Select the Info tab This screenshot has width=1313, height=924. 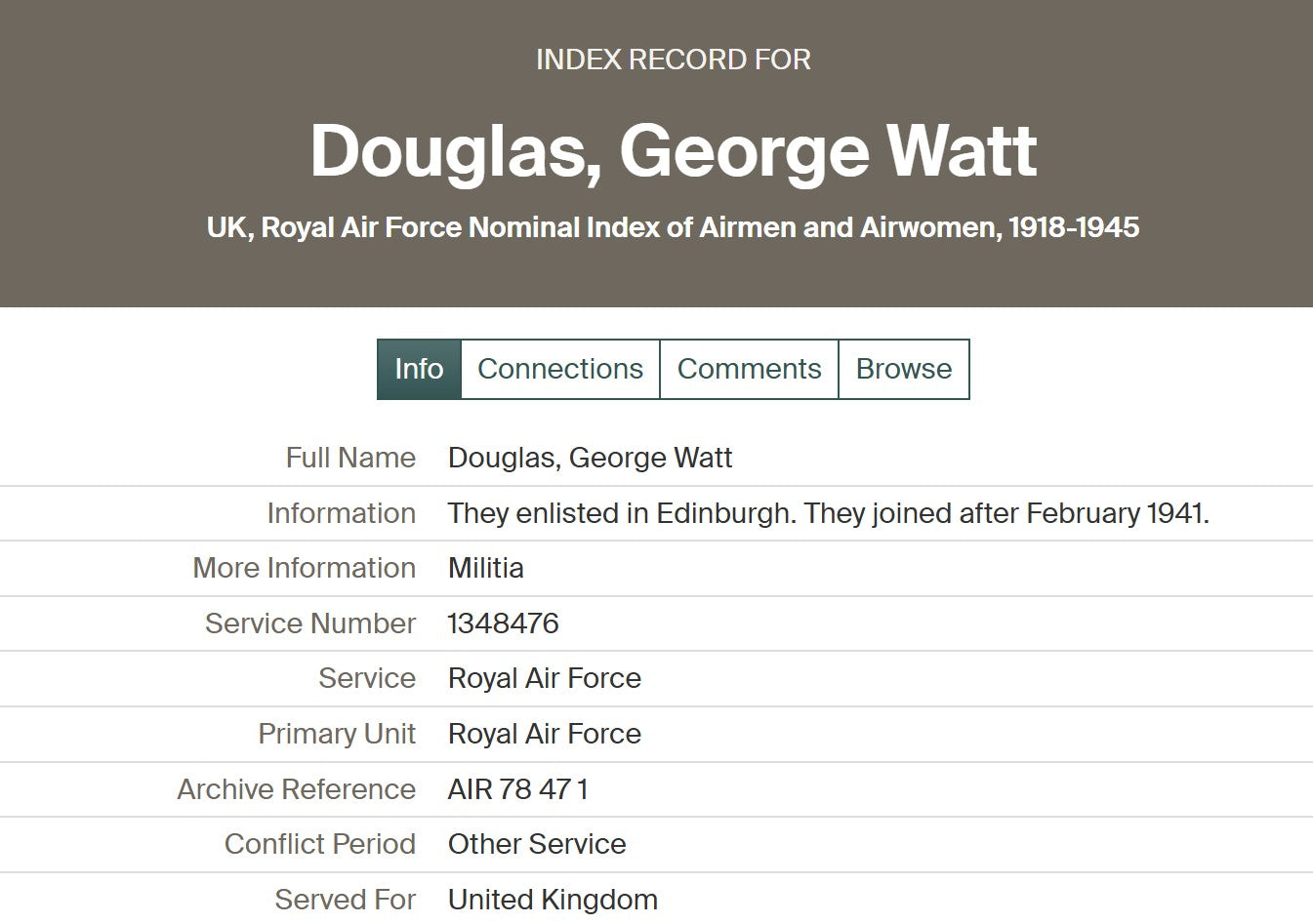tap(419, 369)
